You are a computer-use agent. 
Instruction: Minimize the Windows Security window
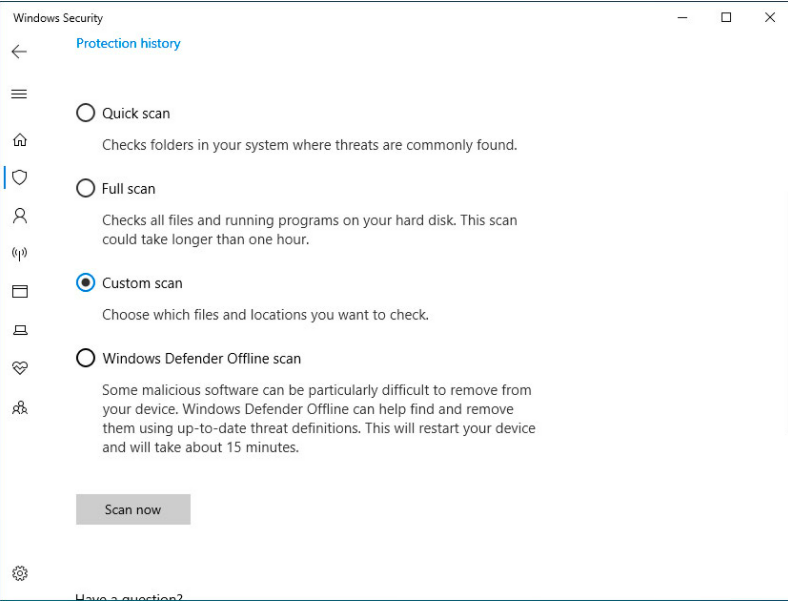tap(682, 18)
